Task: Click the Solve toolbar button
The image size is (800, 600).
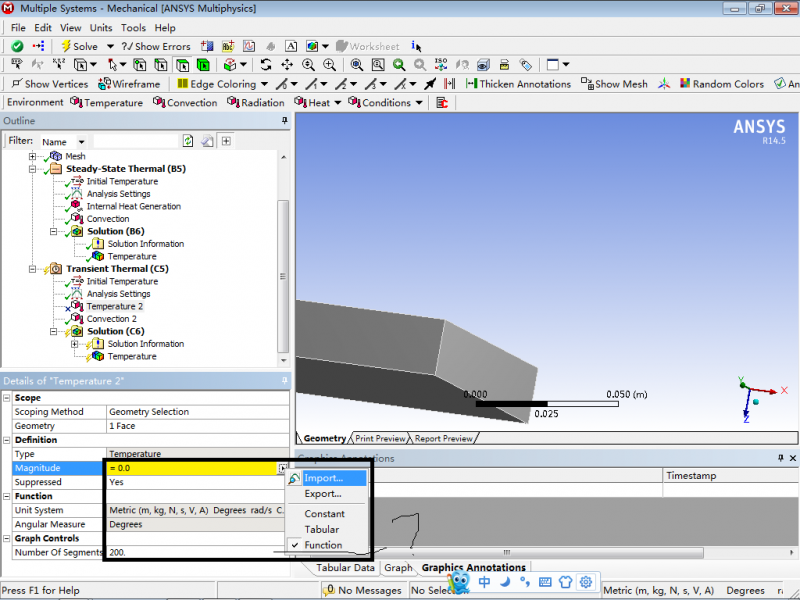Action: coord(79,46)
